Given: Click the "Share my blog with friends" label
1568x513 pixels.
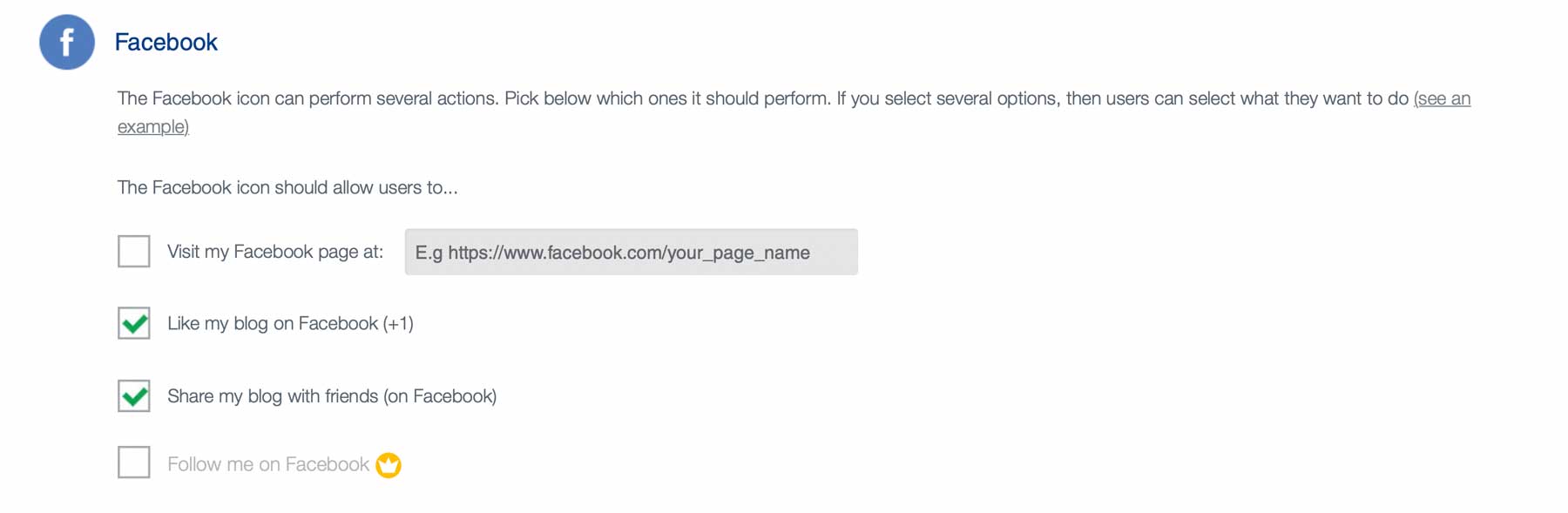Looking at the screenshot, I should [332, 395].
